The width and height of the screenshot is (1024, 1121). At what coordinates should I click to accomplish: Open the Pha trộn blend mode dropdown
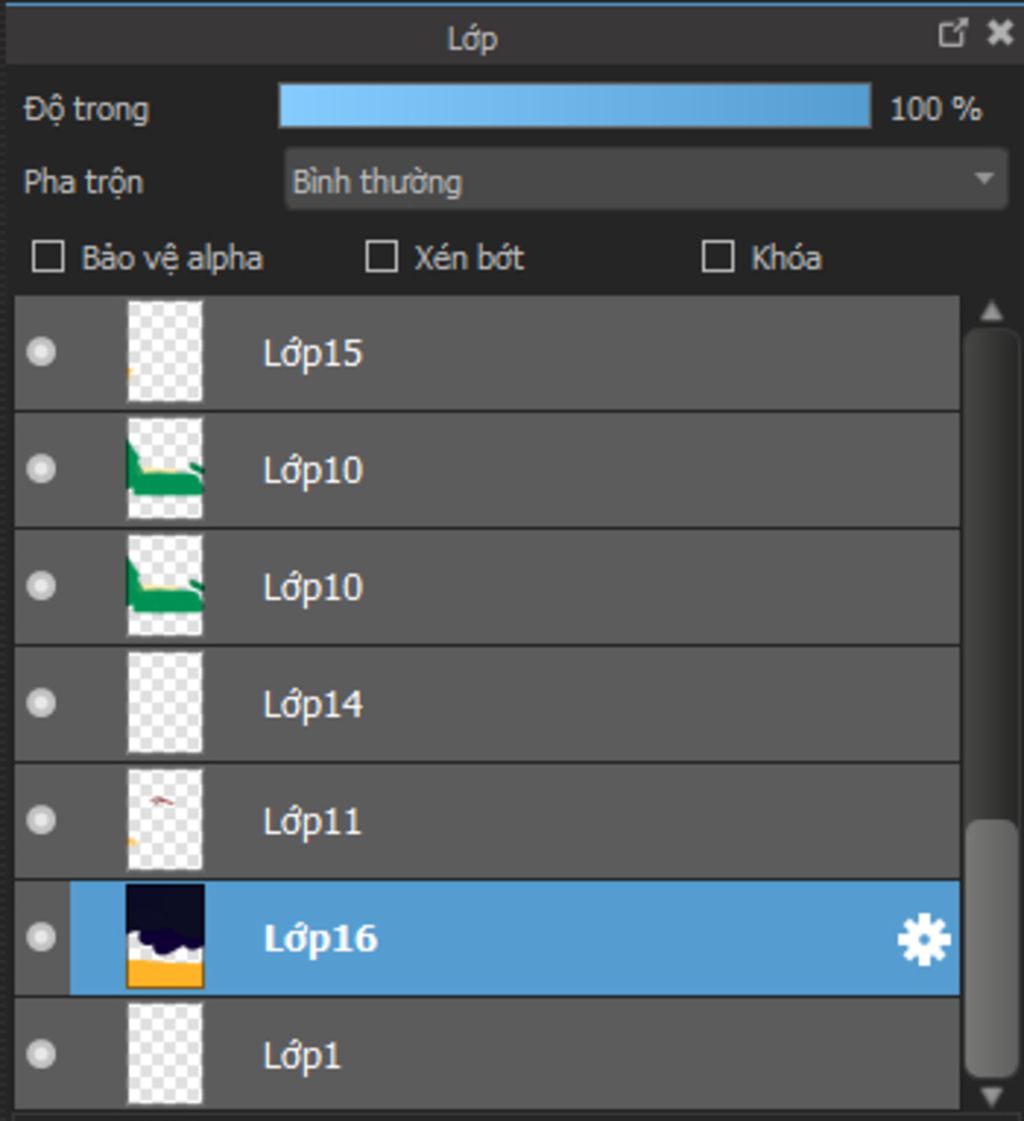[x=645, y=181]
